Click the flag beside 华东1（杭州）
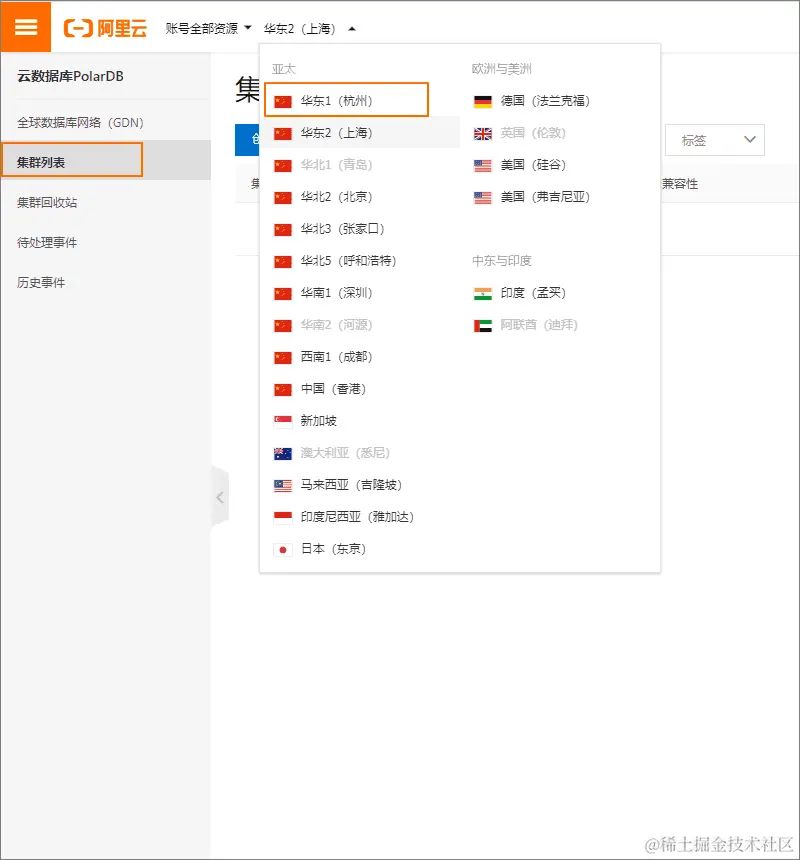Image resolution: width=800 pixels, height=860 pixels. point(283,101)
